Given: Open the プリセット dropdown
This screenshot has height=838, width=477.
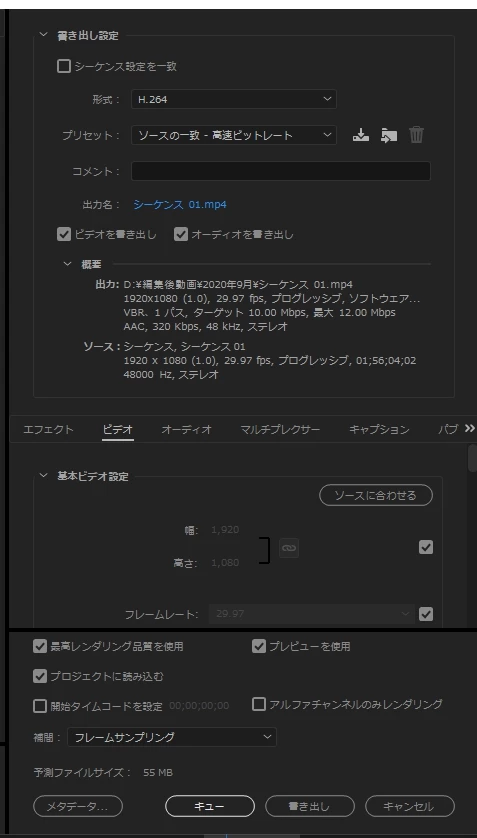Looking at the screenshot, I should point(234,135).
